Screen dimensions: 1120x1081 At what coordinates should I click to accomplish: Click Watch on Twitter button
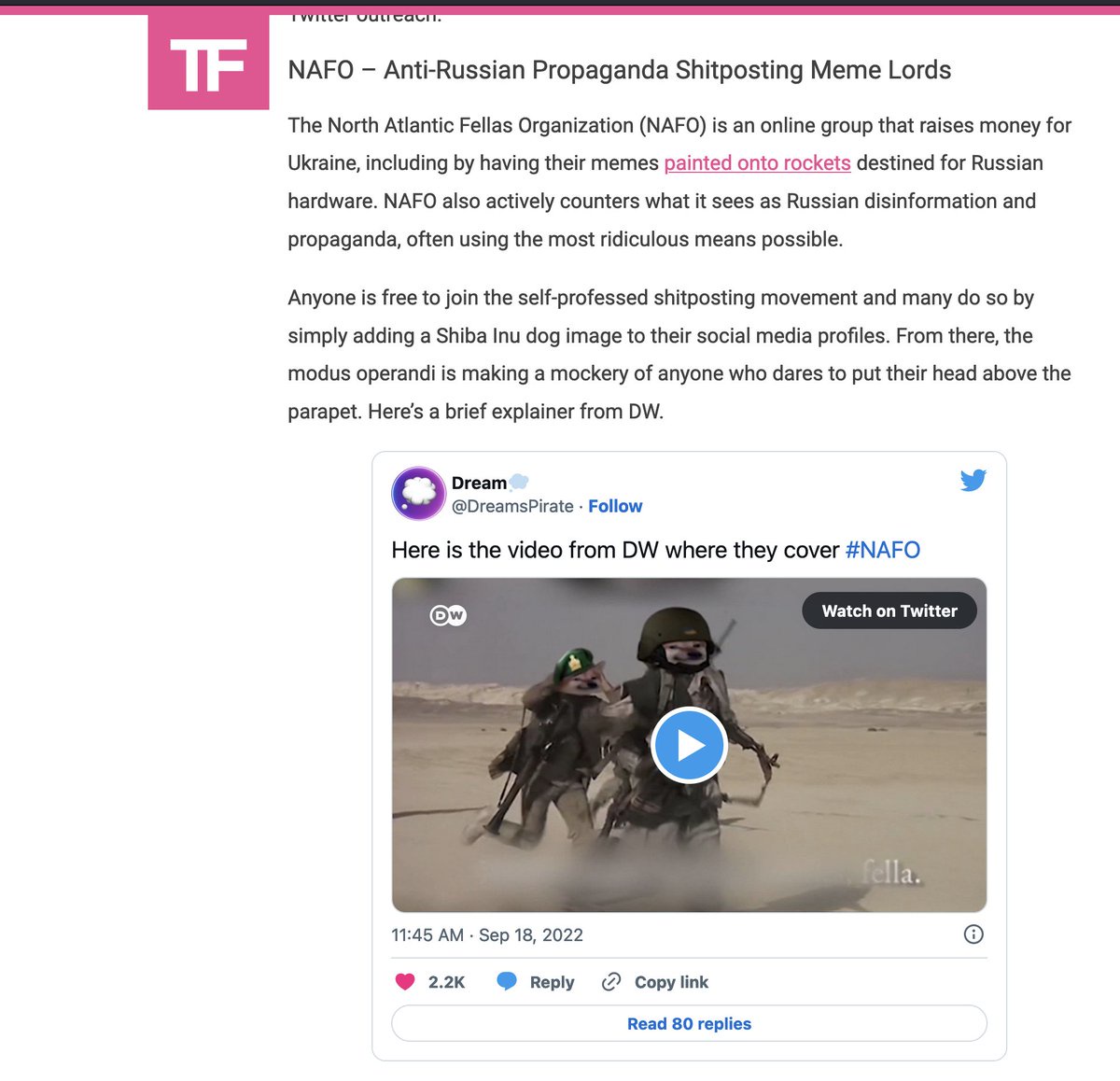(889, 611)
